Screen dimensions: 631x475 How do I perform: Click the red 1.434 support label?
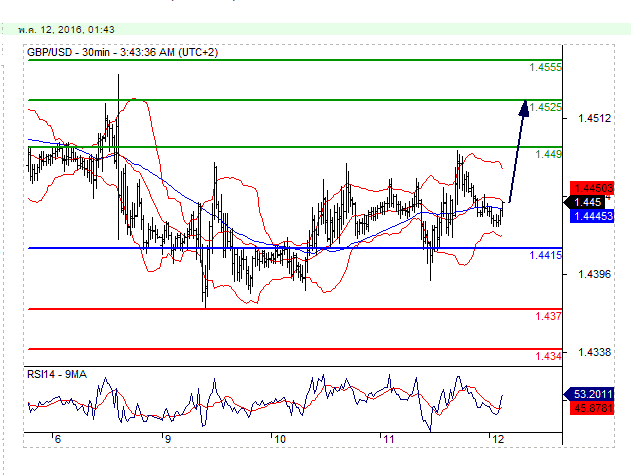(x=548, y=356)
